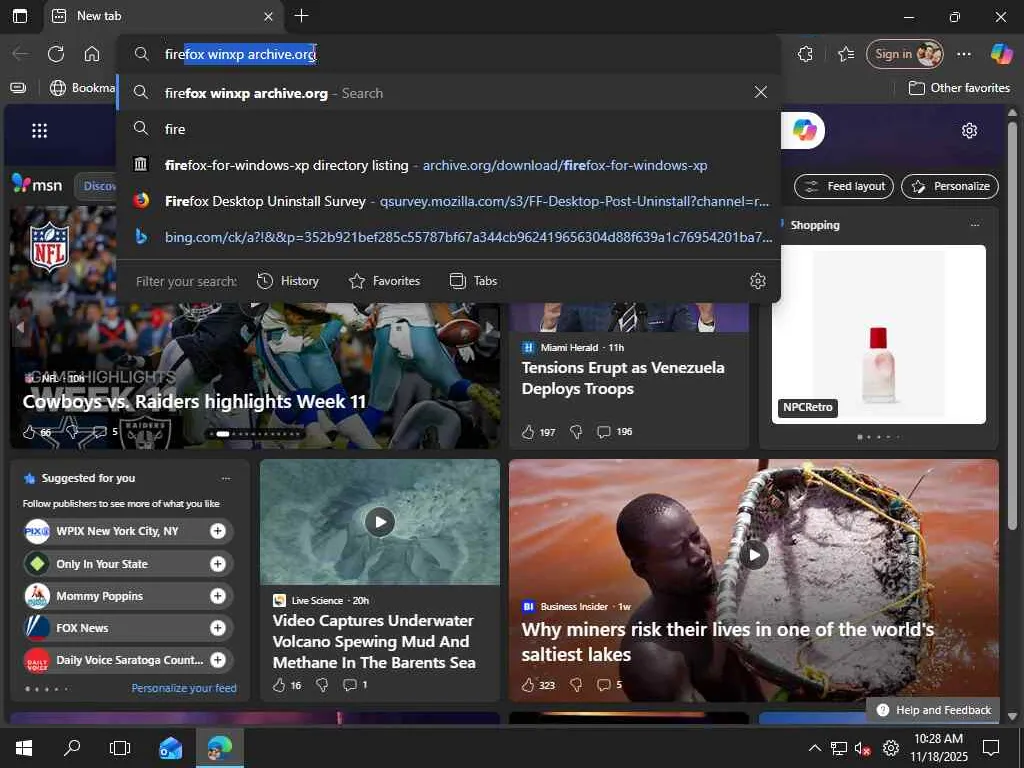Click the Personalize button

tap(950, 186)
